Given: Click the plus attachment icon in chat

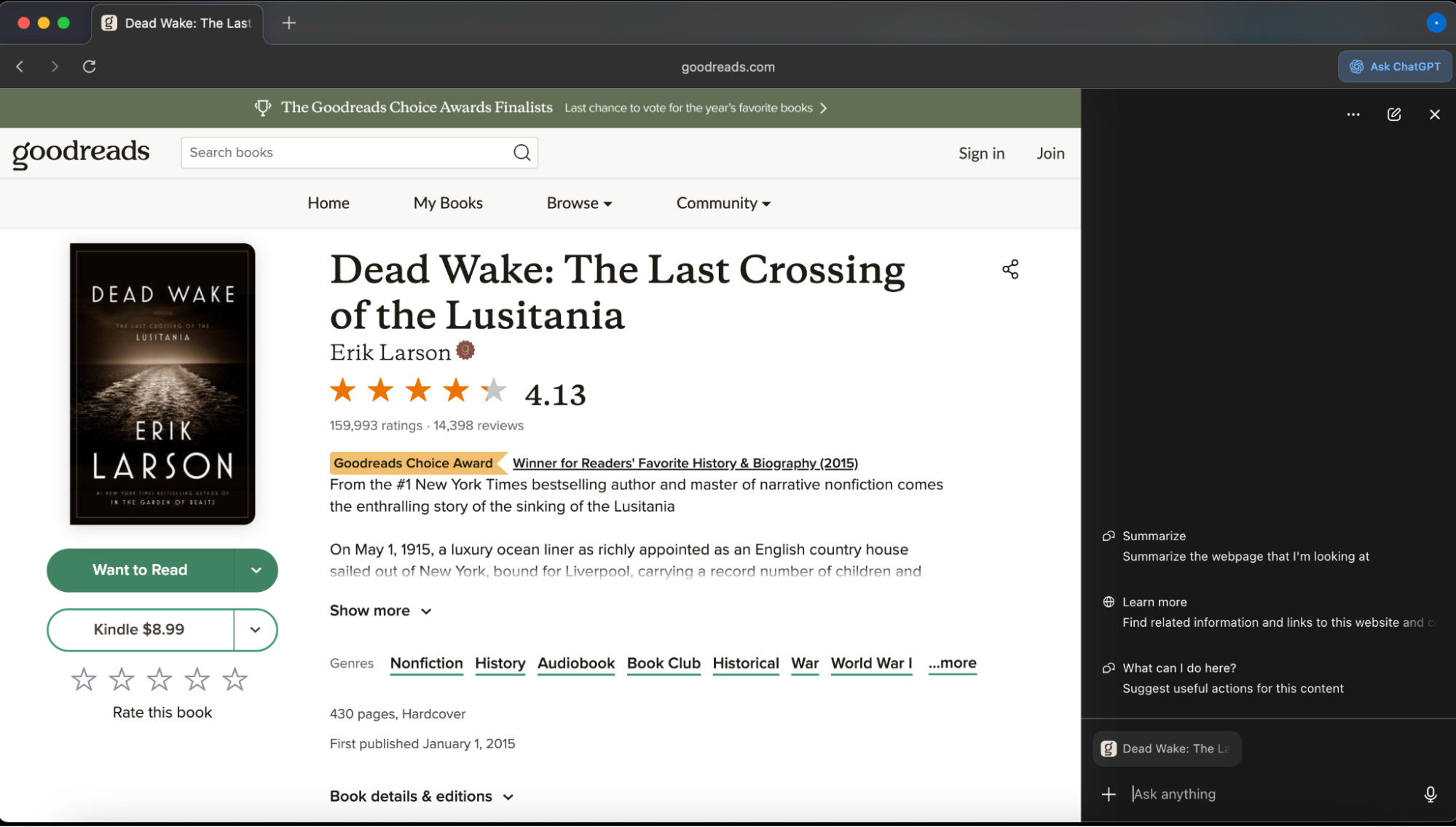Looking at the screenshot, I should 1109,794.
